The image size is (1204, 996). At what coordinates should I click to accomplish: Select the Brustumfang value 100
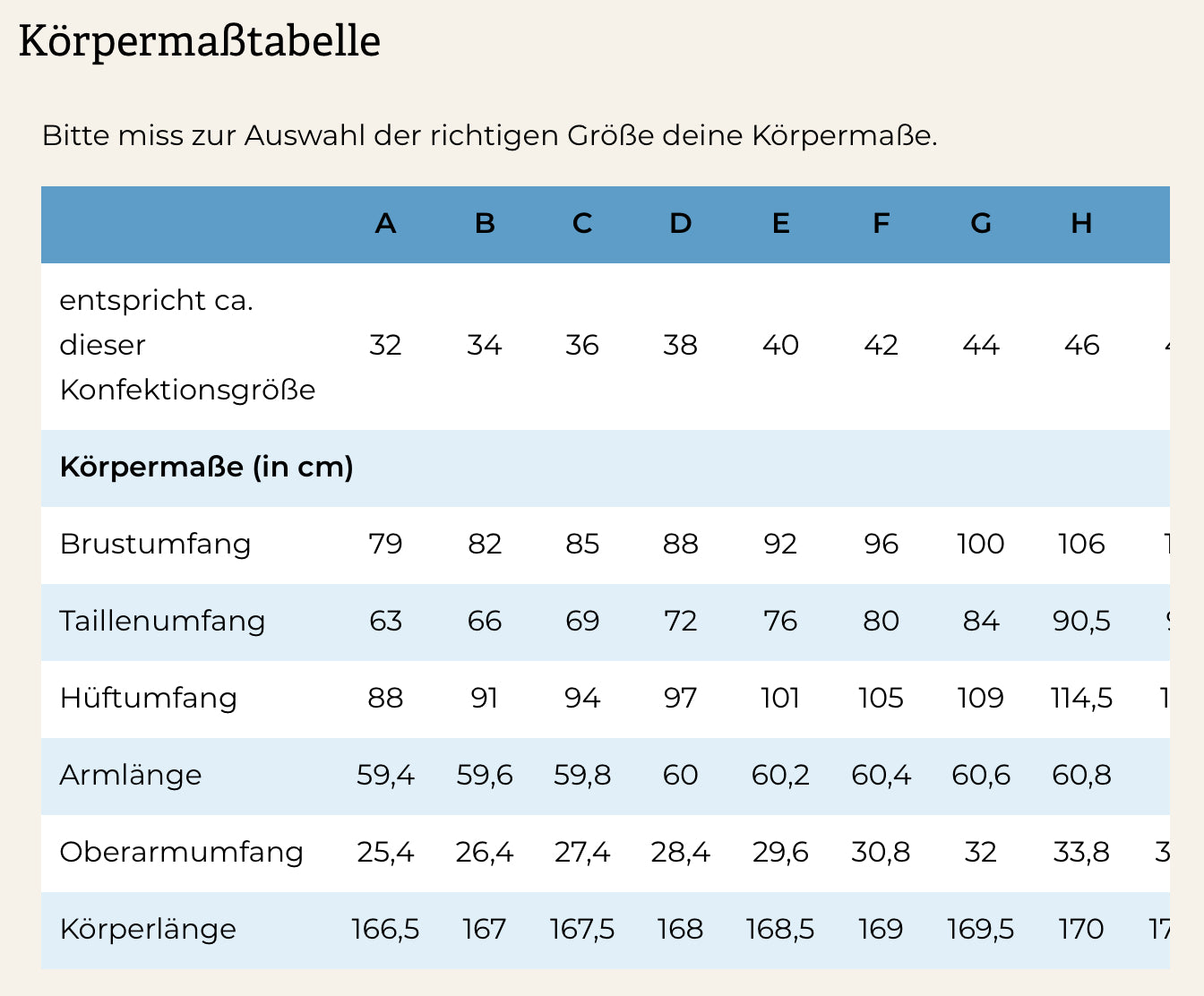tap(980, 545)
